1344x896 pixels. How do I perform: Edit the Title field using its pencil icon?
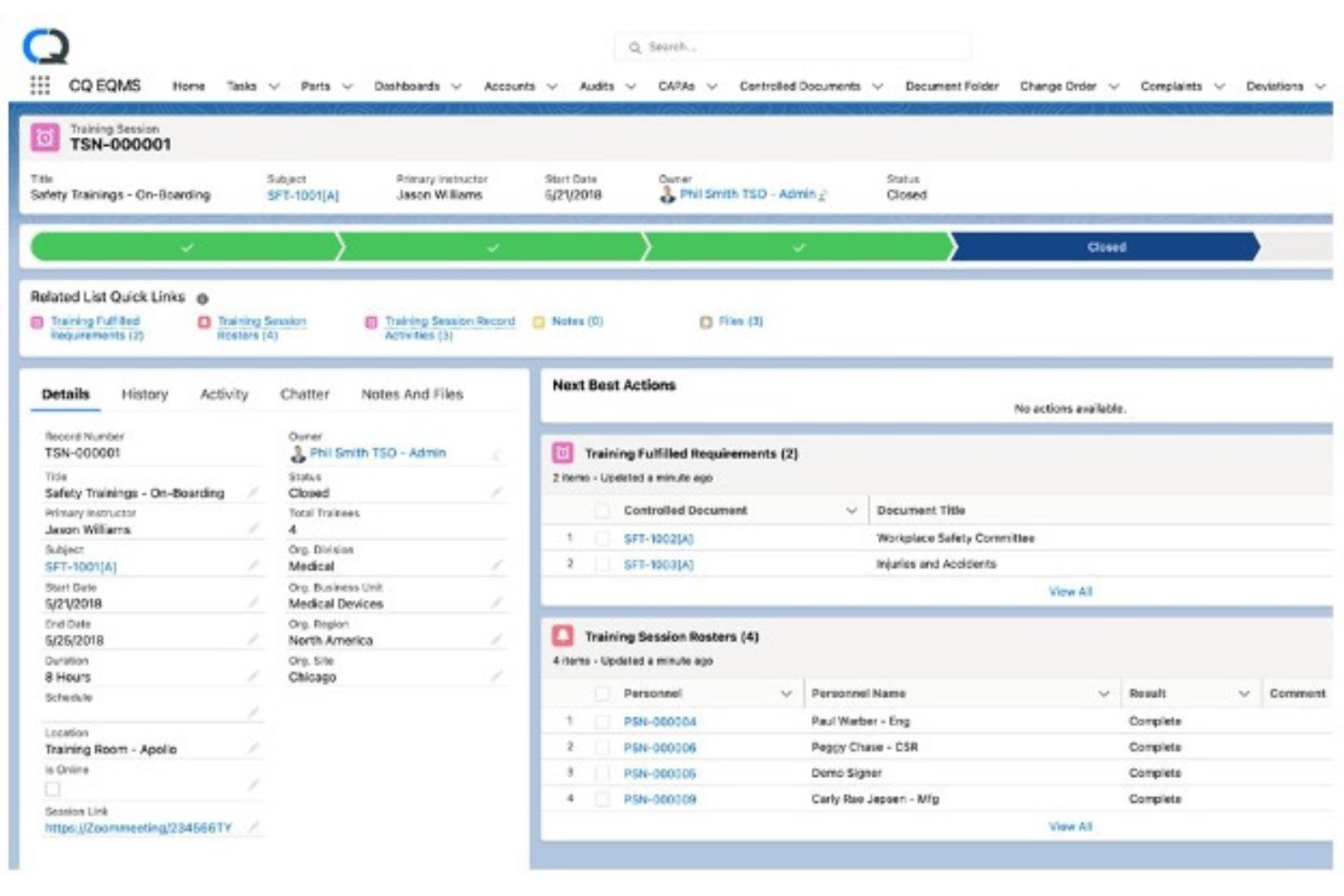pos(253,492)
